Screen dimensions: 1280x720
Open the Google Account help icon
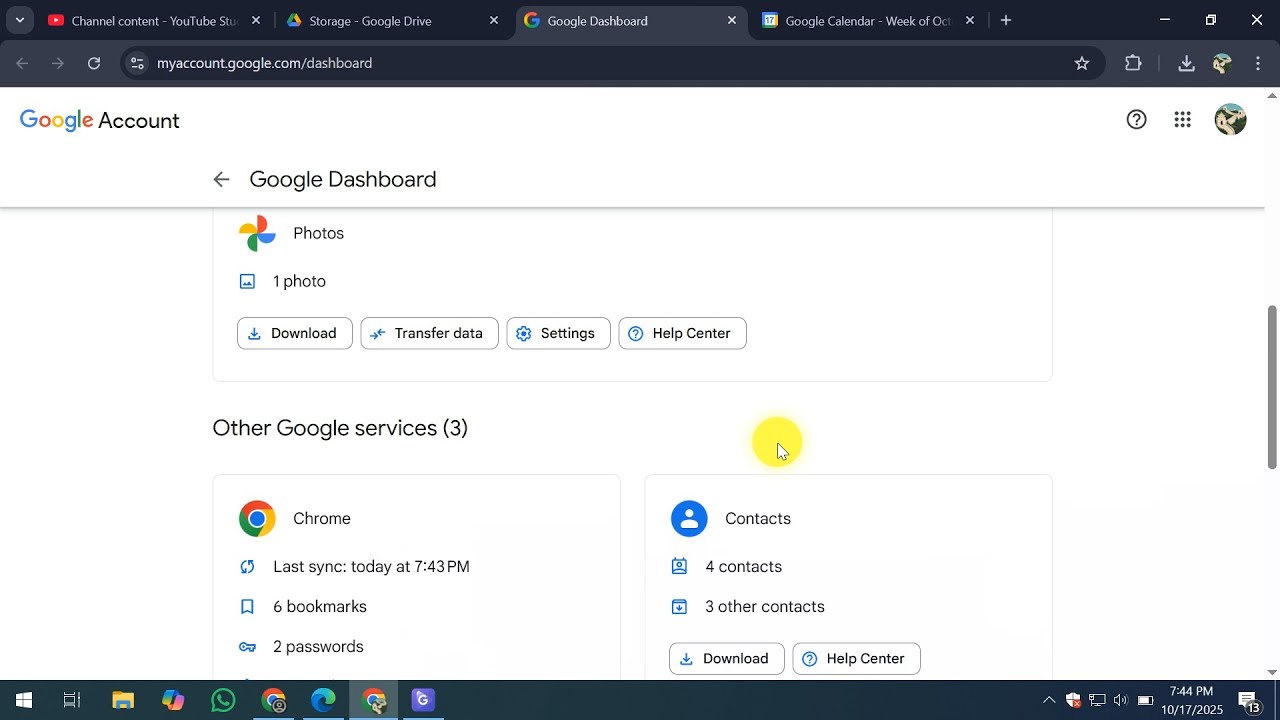point(1136,120)
